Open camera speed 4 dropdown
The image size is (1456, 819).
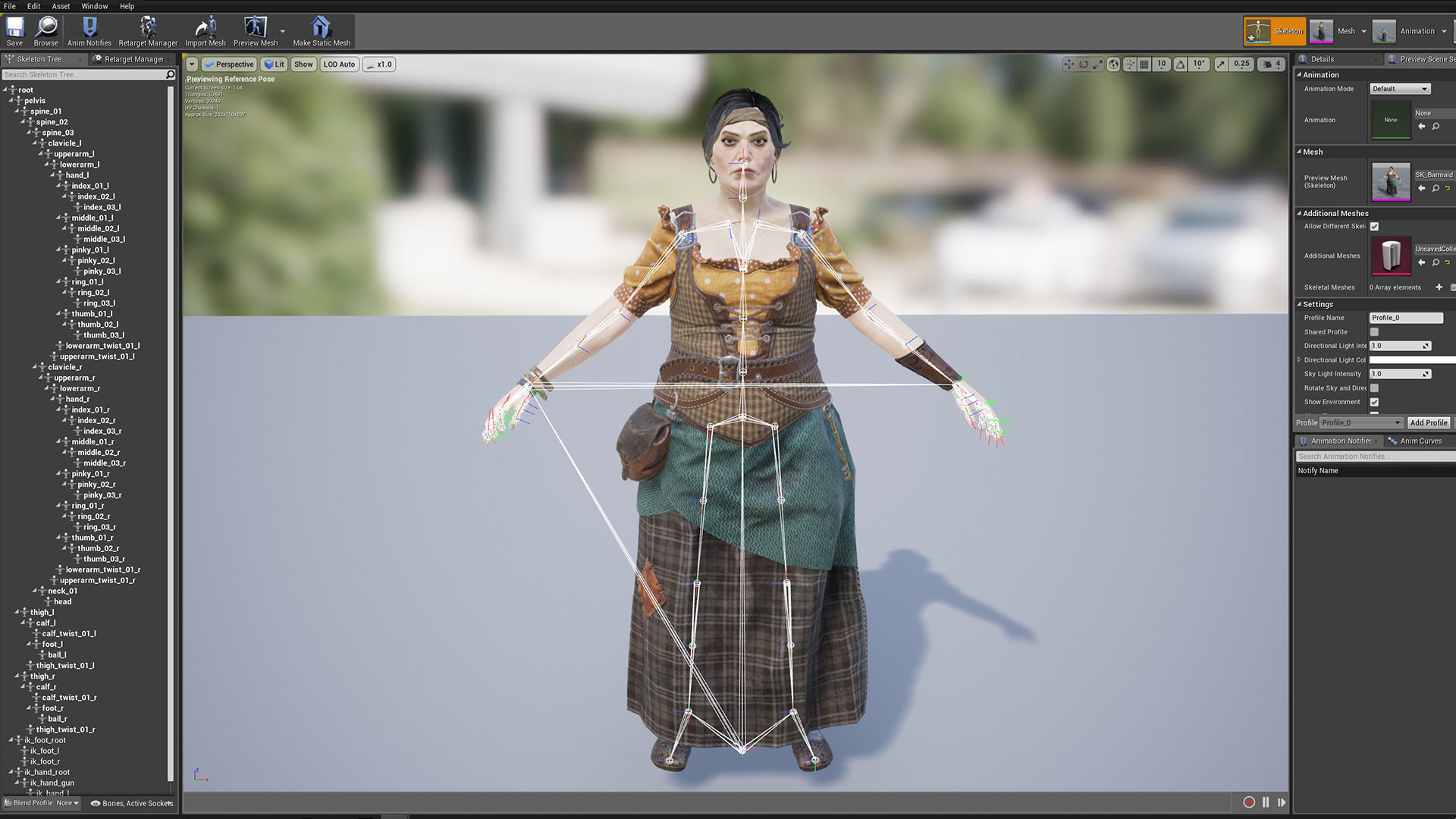pos(1271,64)
